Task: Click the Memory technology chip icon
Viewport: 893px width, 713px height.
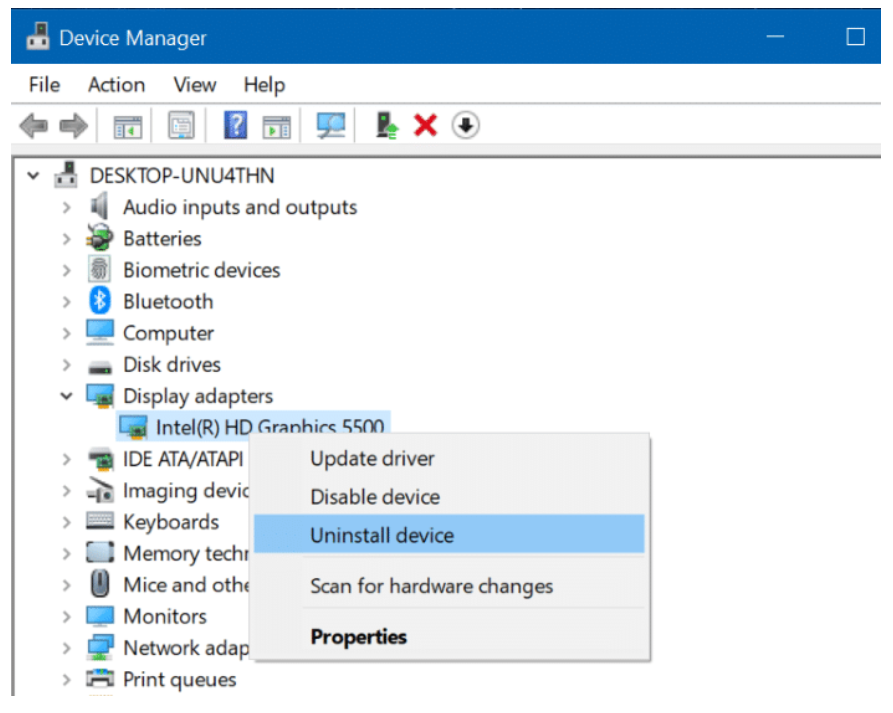Action: click(100, 552)
